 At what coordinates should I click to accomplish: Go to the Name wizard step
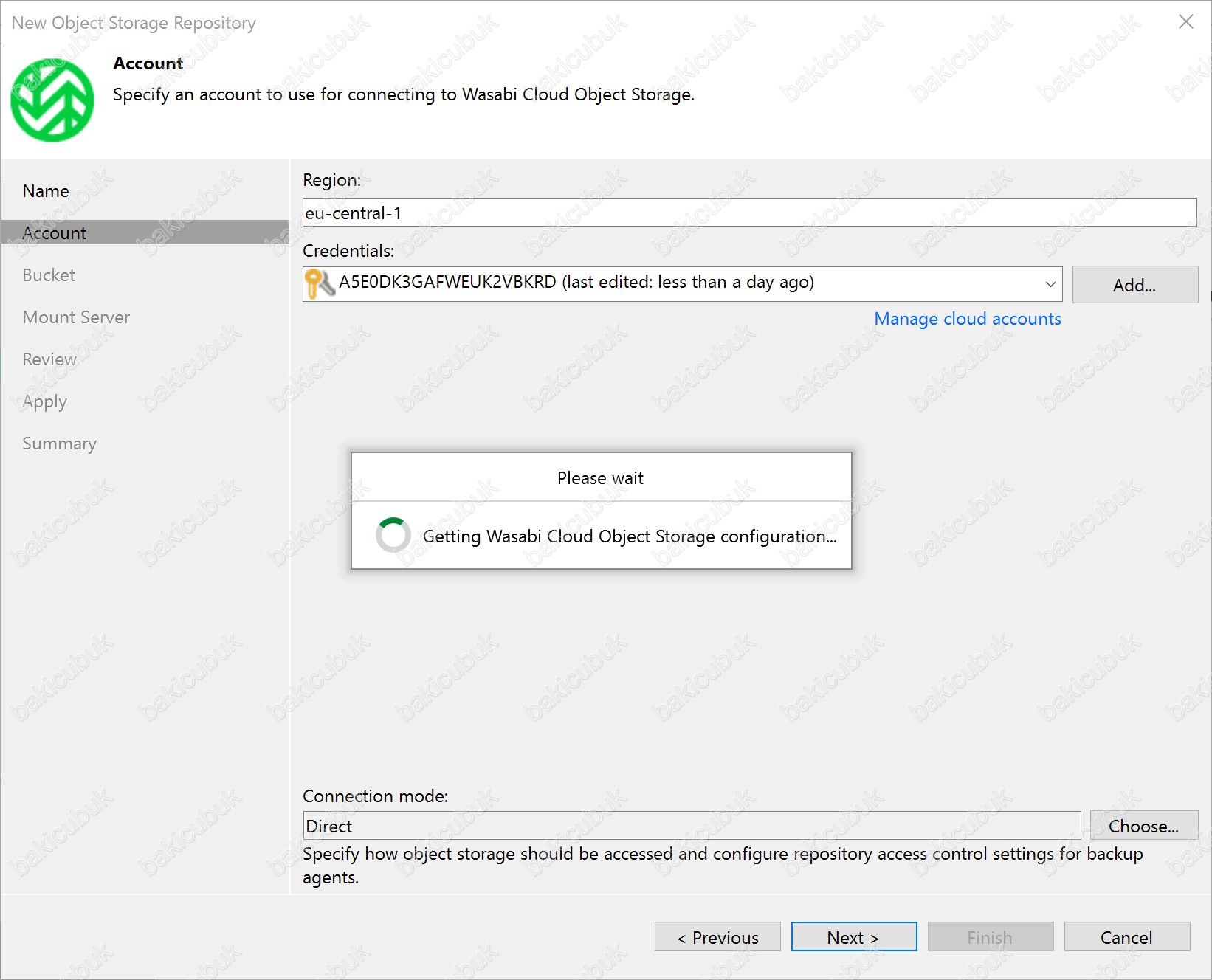46,191
